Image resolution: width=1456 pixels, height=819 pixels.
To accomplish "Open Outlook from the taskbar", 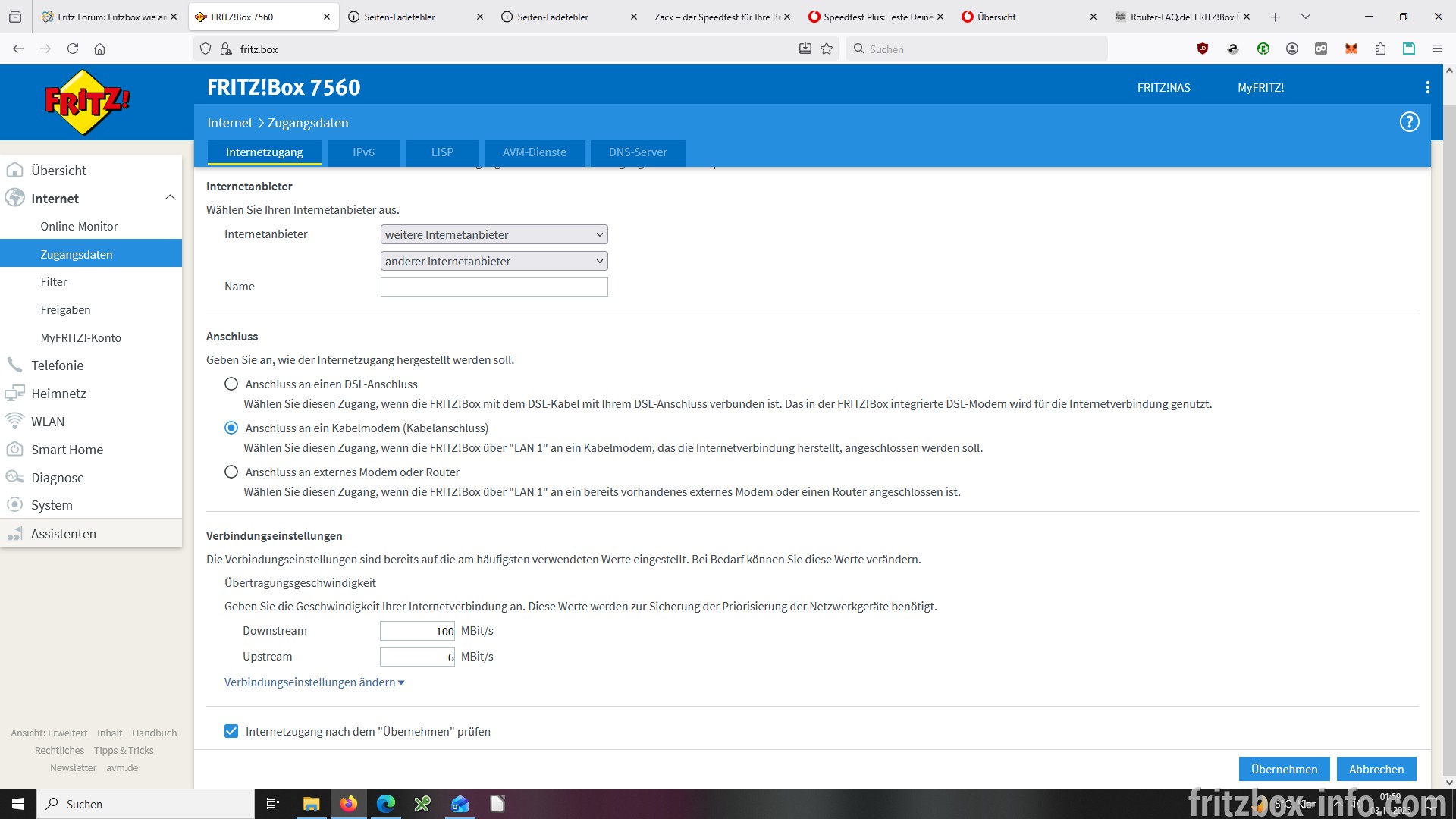I will click(x=460, y=804).
